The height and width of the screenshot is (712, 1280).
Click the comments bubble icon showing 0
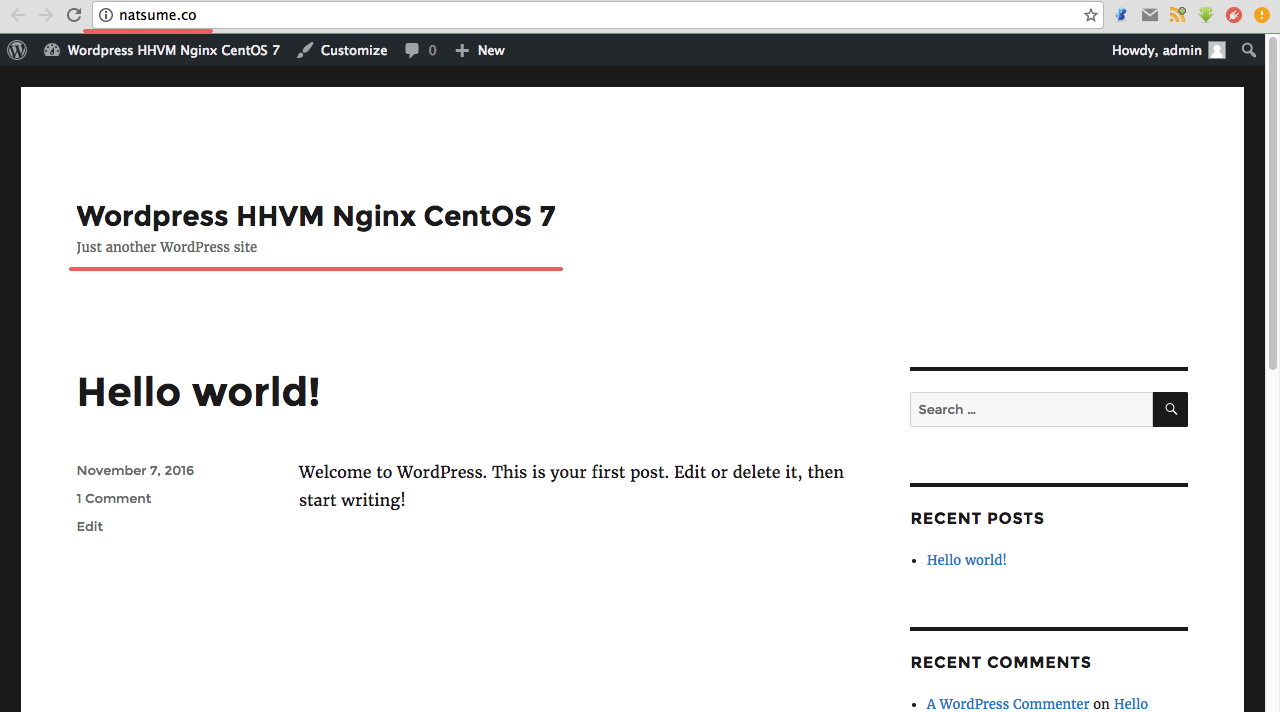tap(412, 50)
